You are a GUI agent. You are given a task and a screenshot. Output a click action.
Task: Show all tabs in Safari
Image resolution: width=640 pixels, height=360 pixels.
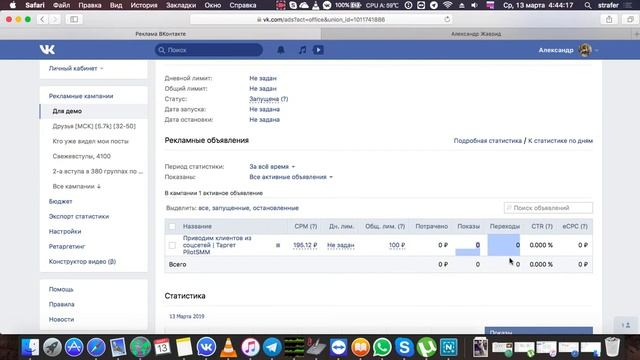click(630, 19)
